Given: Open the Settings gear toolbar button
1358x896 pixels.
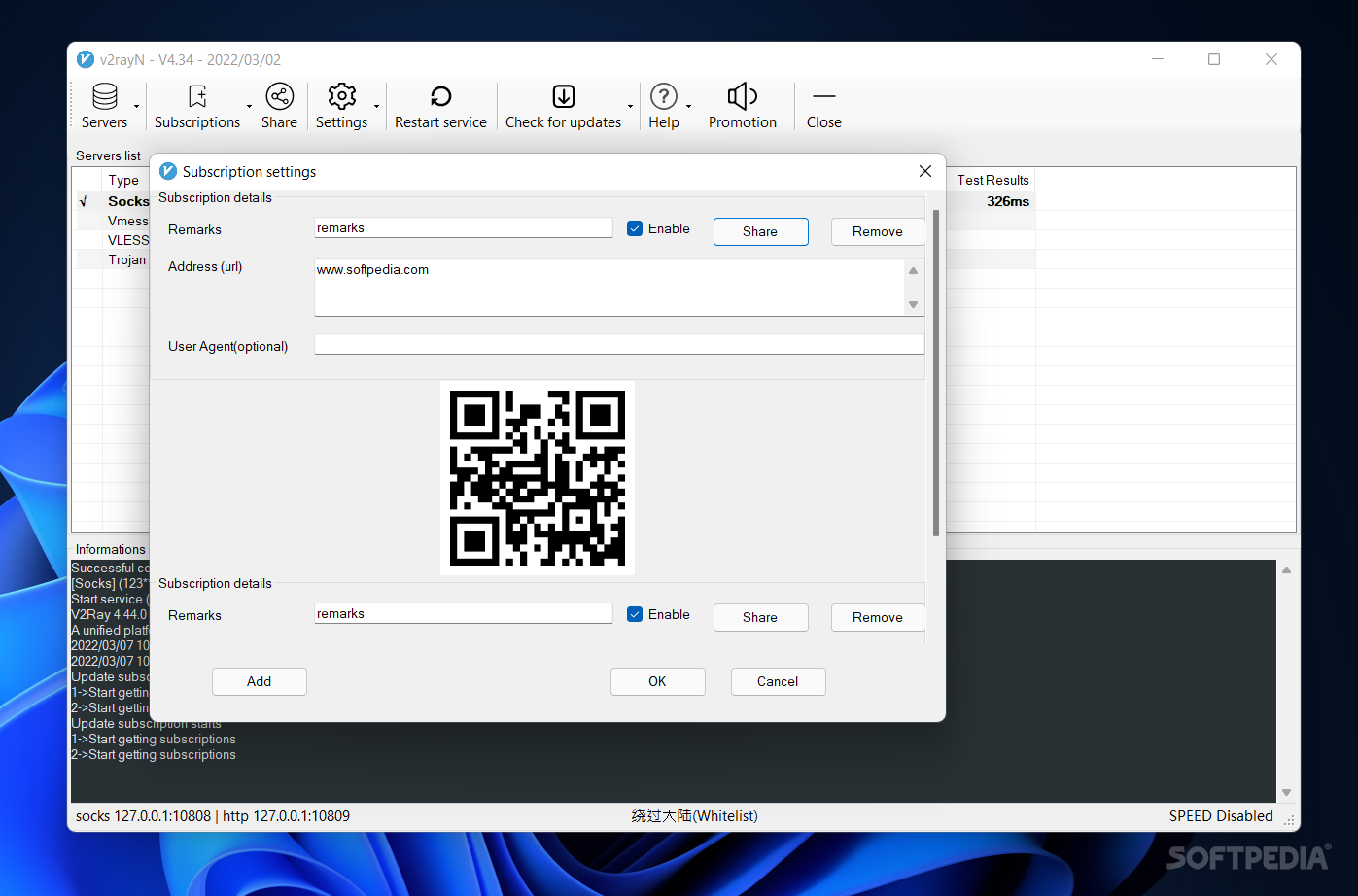Looking at the screenshot, I should click(x=341, y=106).
